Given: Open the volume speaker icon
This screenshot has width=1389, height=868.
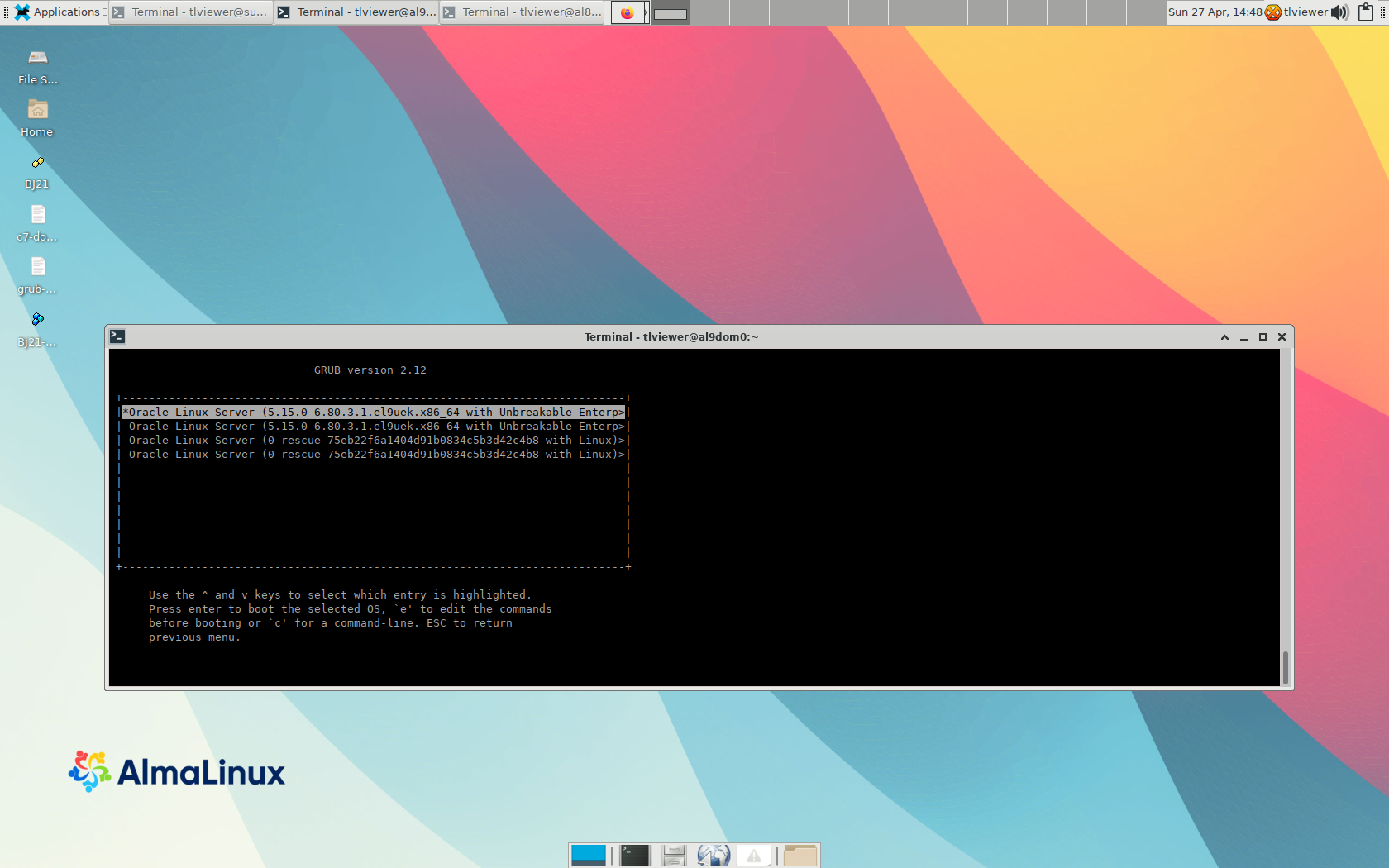Looking at the screenshot, I should (x=1339, y=12).
